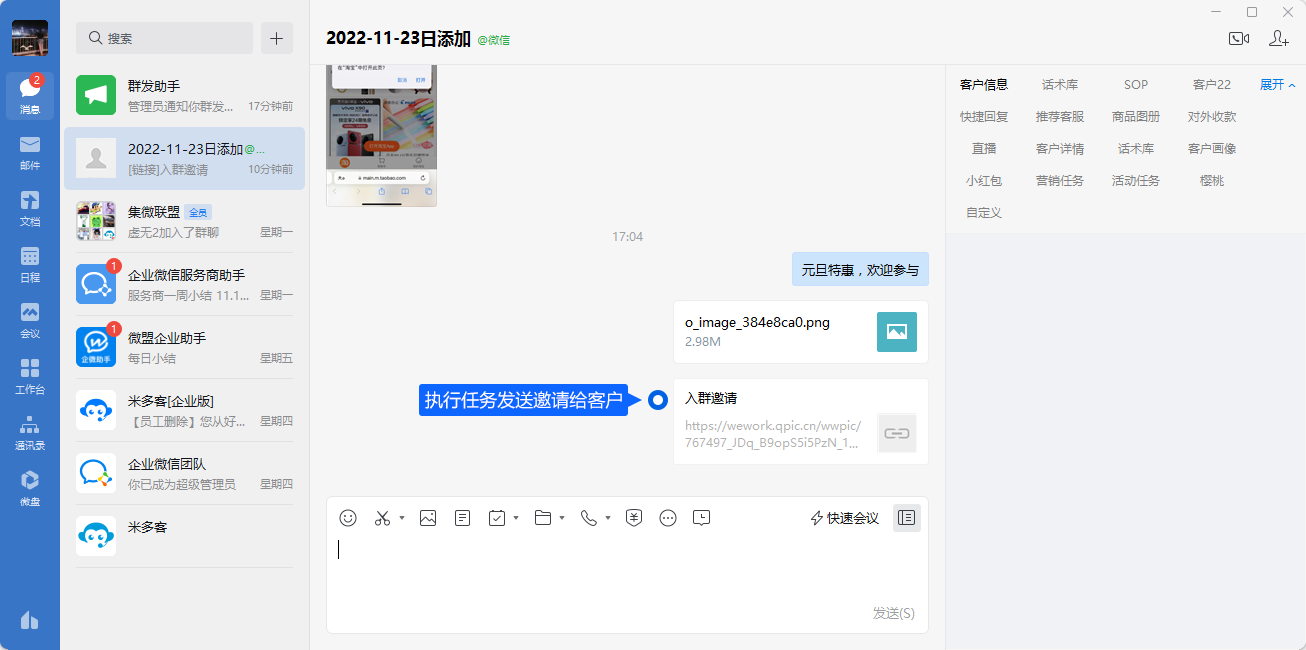The width and height of the screenshot is (1306, 650).
Task: Open the 客户画像 tab
Action: (1212, 149)
